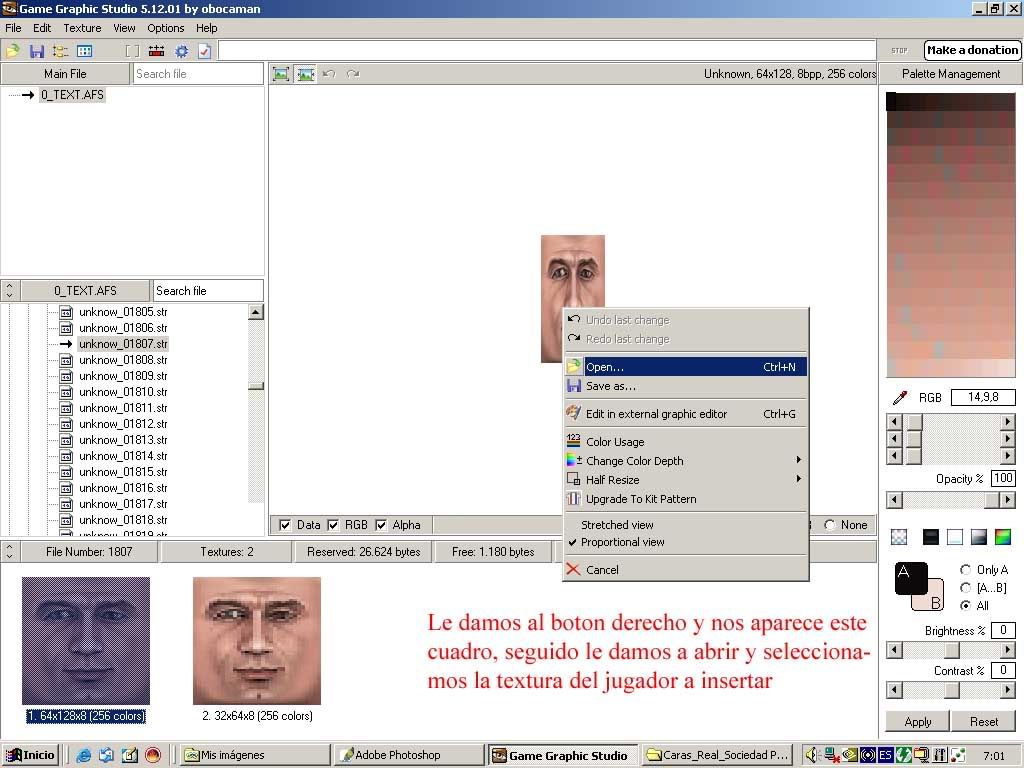Choose Proportional view in context menu
Image resolution: width=1024 pixels, height=768 pixels.
pyautogui.click(x=686, y=542)
